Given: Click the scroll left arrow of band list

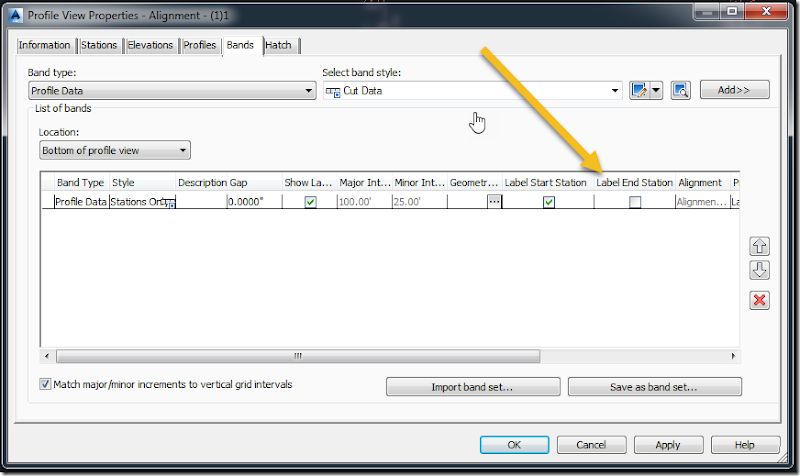Looking at the screenshot, I should (47, 356).
